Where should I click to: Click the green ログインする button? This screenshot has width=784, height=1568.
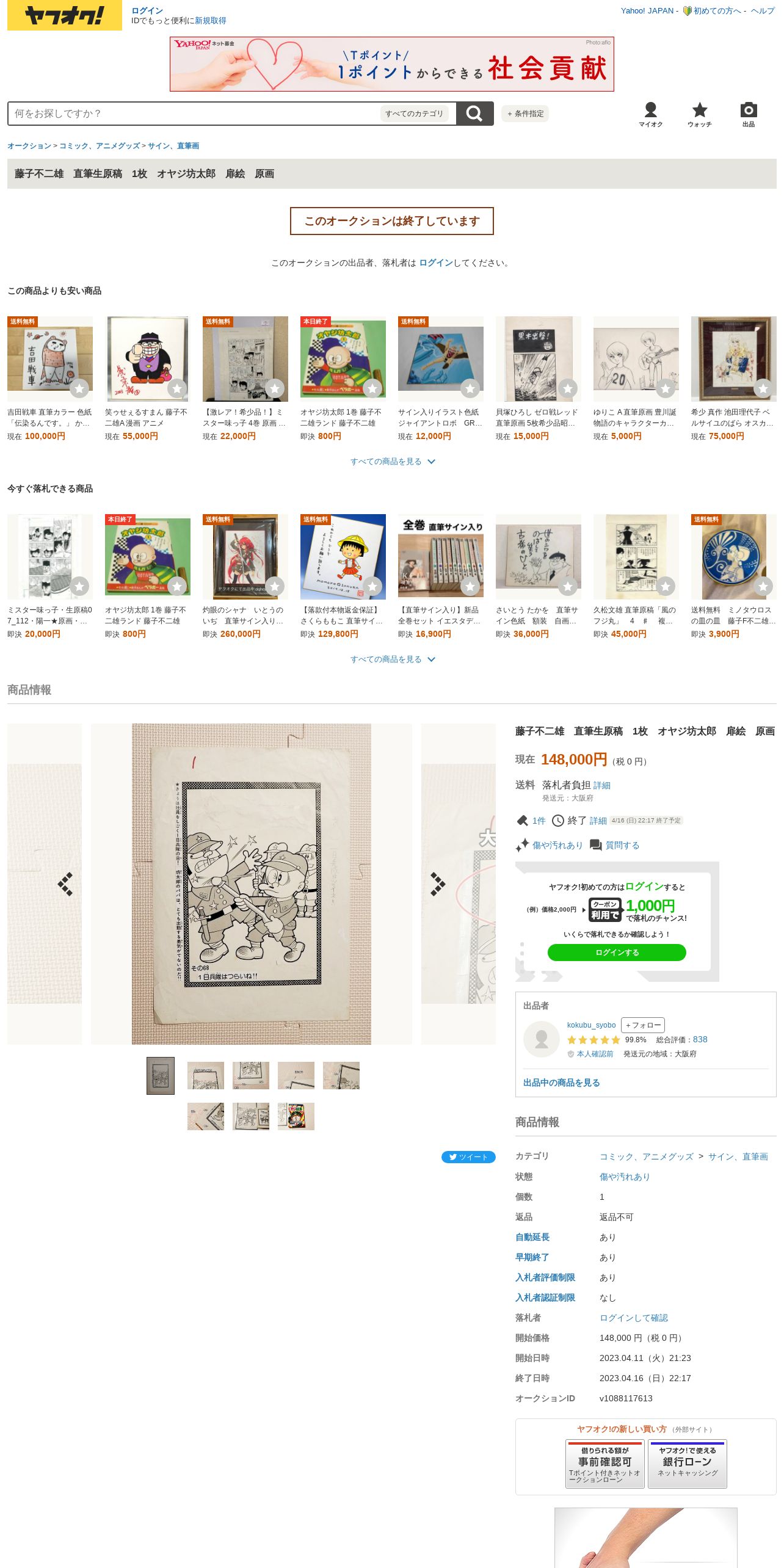[617, 953]
